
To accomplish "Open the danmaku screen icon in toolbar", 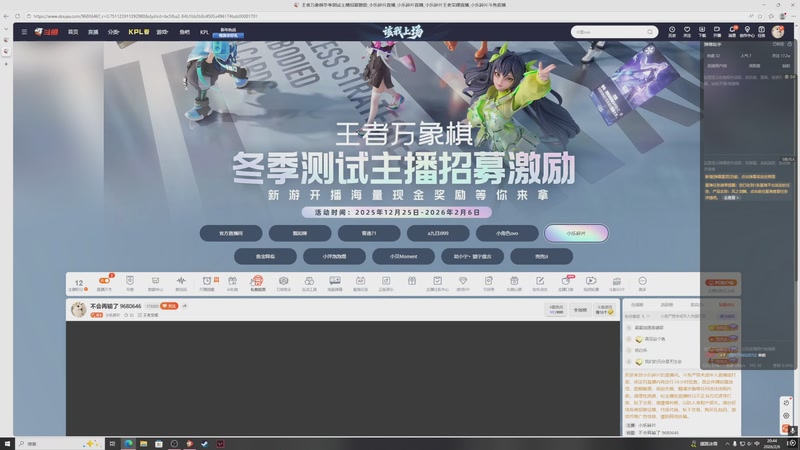I will coord(335,283).
